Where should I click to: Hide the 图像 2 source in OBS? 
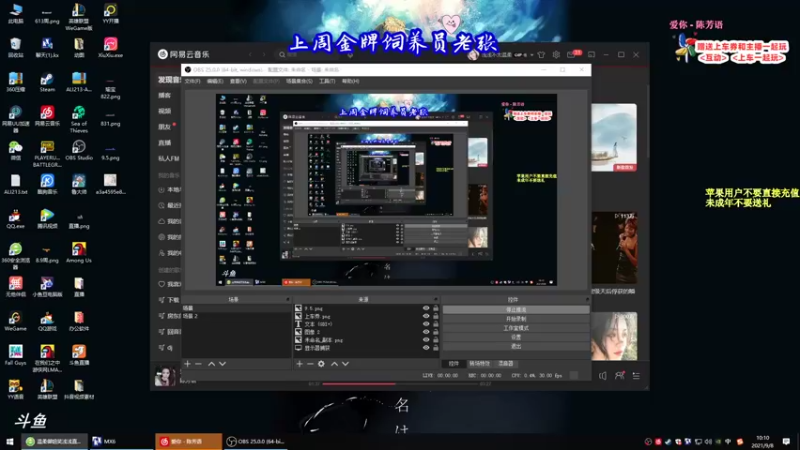click(426, 332)
